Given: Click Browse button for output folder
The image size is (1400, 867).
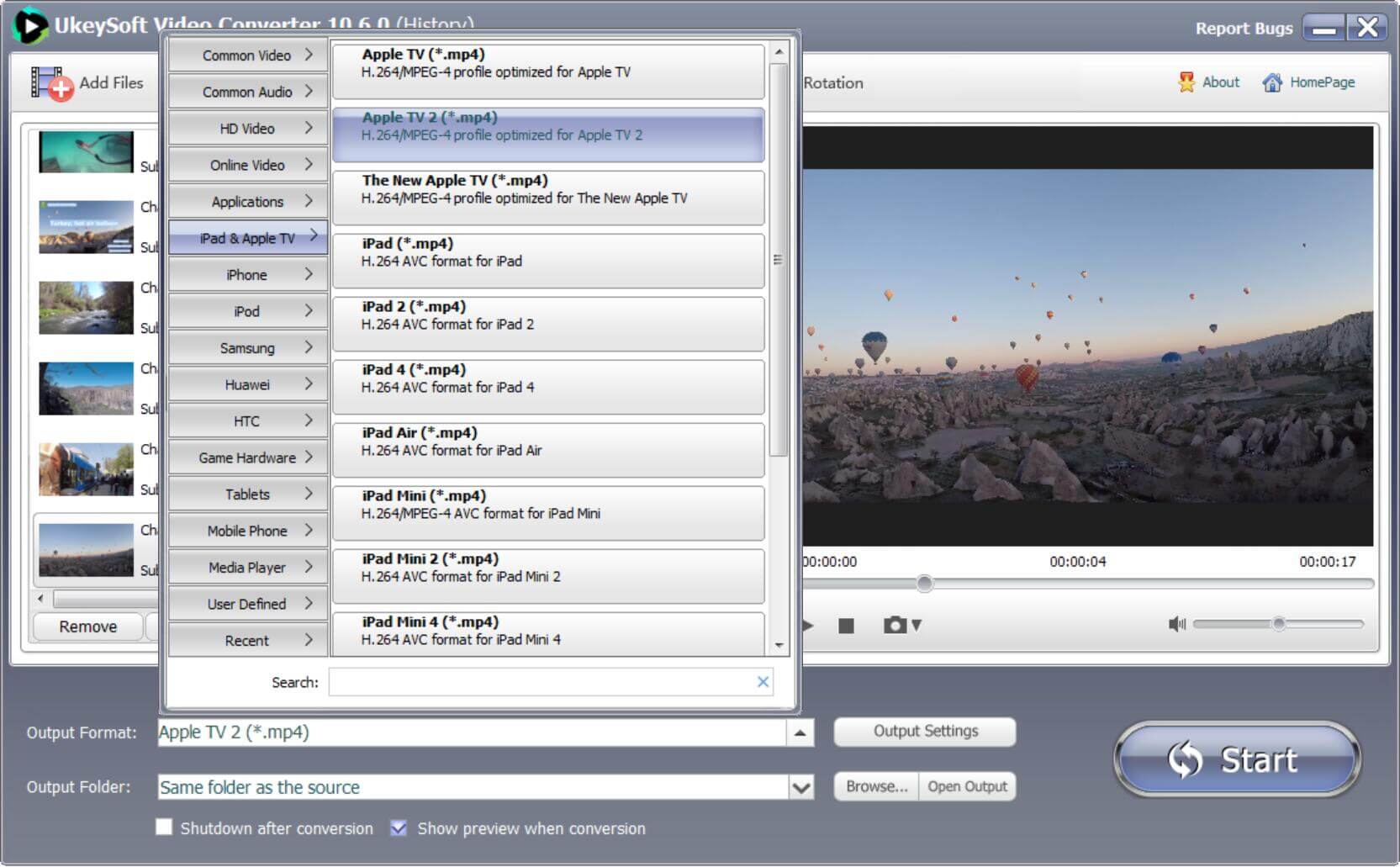Looking at the screenshot, I should tap(876, 786).
